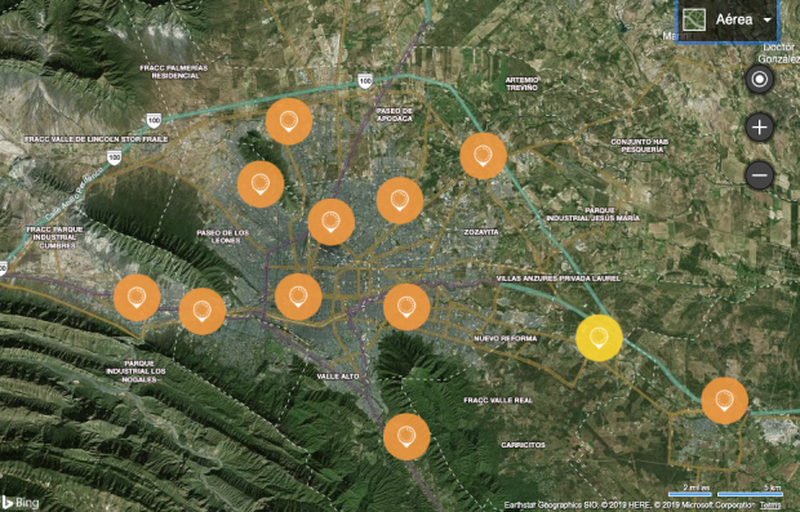Select orange pin beside Carricitos label
Viewport: 800px width, 512px height.
coord(406,436)
